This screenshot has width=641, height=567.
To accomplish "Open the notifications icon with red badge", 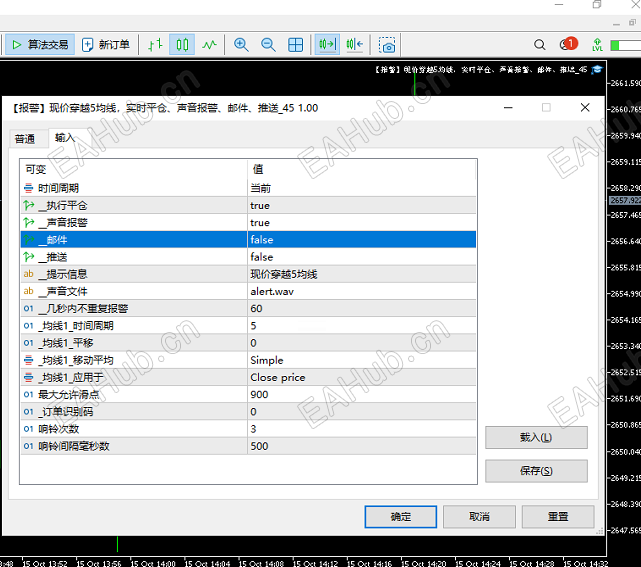I will (x=568, y=44).
